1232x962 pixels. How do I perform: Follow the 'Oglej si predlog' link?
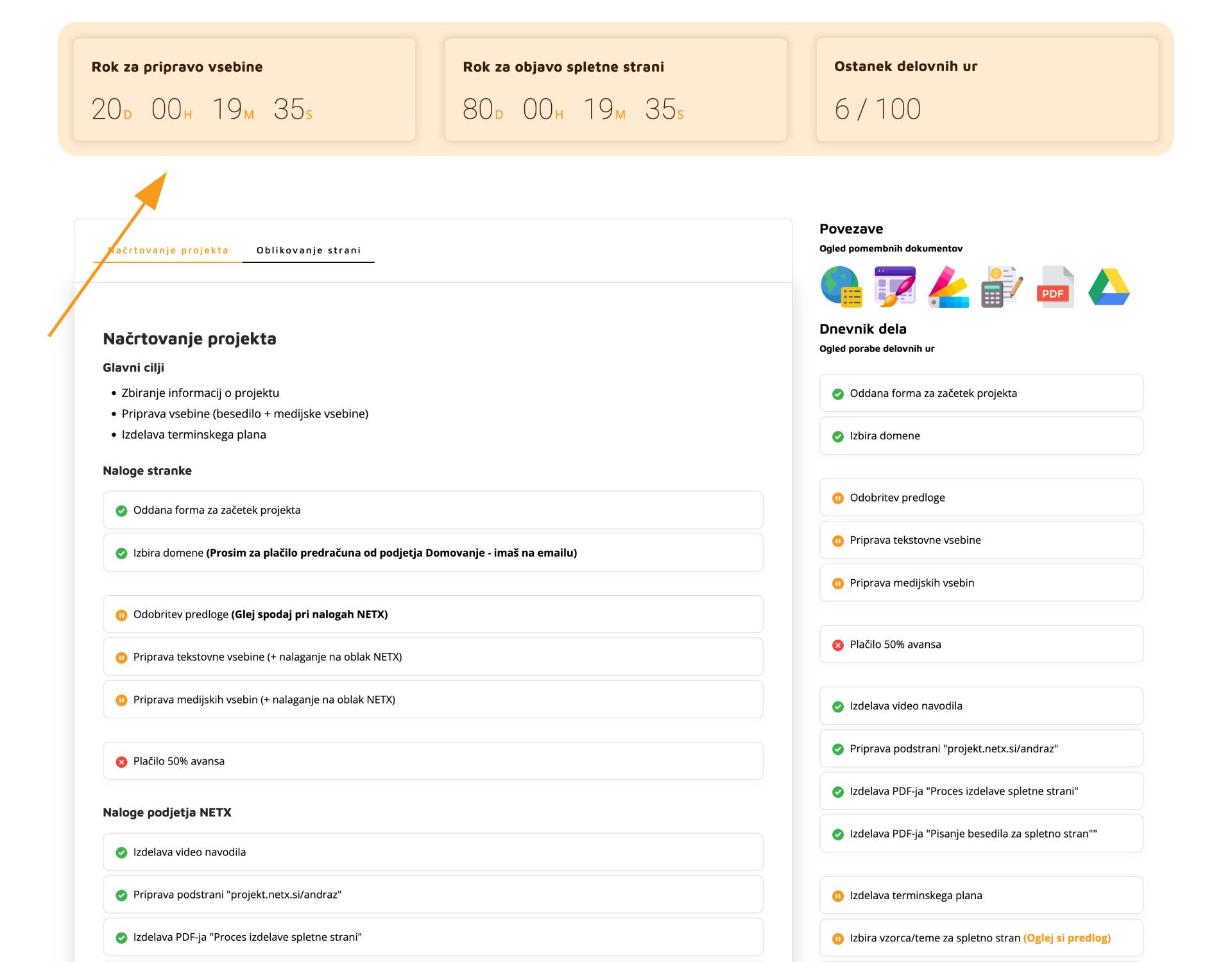1066,938
